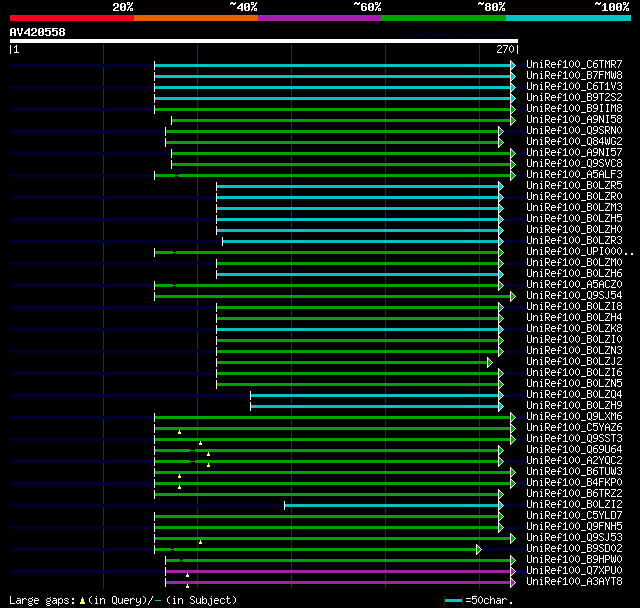Select the UniRef100_Q9SRN0 label
Image resolution: width=640 pixels, height=608 pixels.
[574, 131]
